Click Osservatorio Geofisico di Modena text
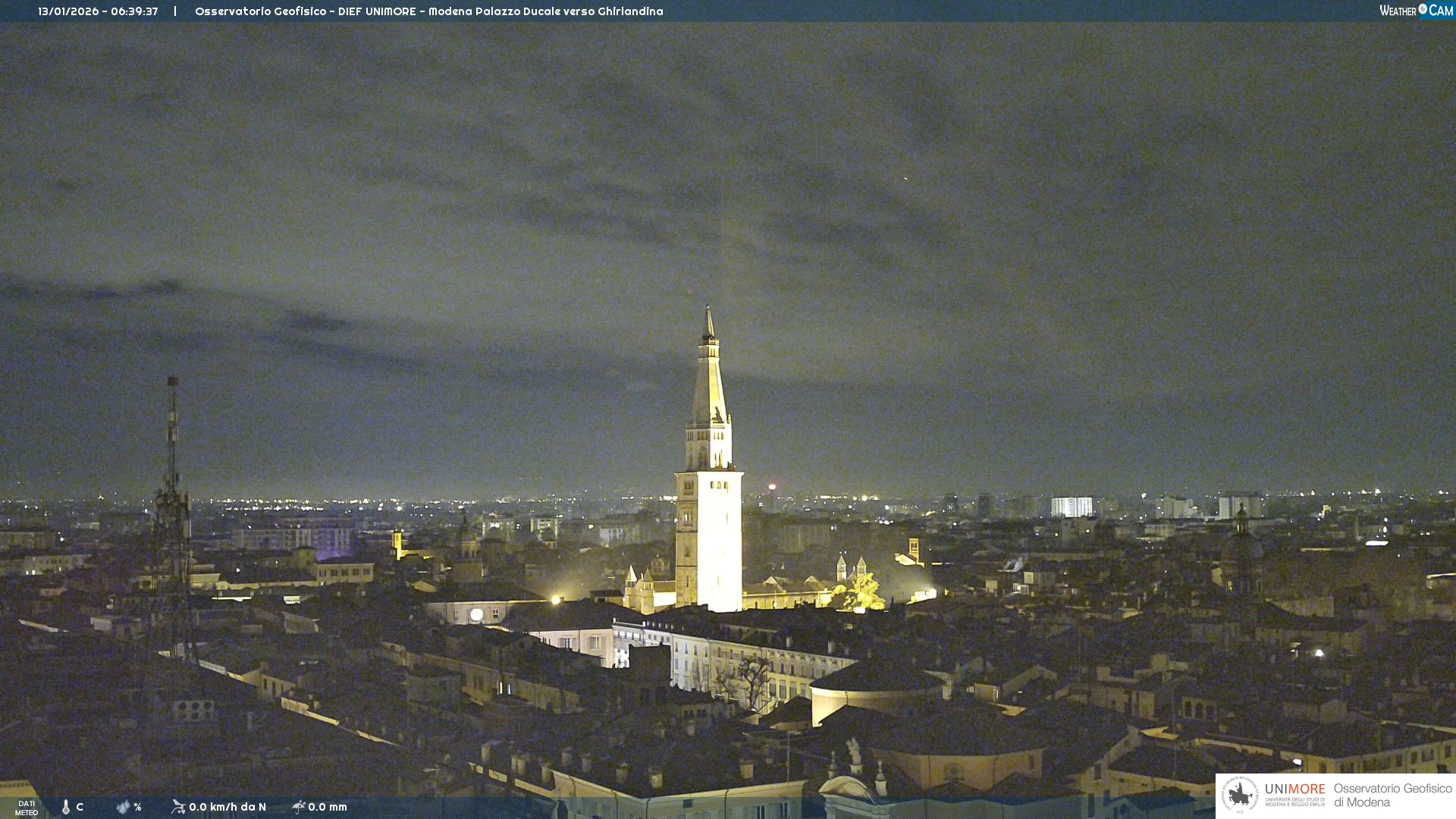1456x819 pixels. pyautogui.click(x=1392, y=795)
